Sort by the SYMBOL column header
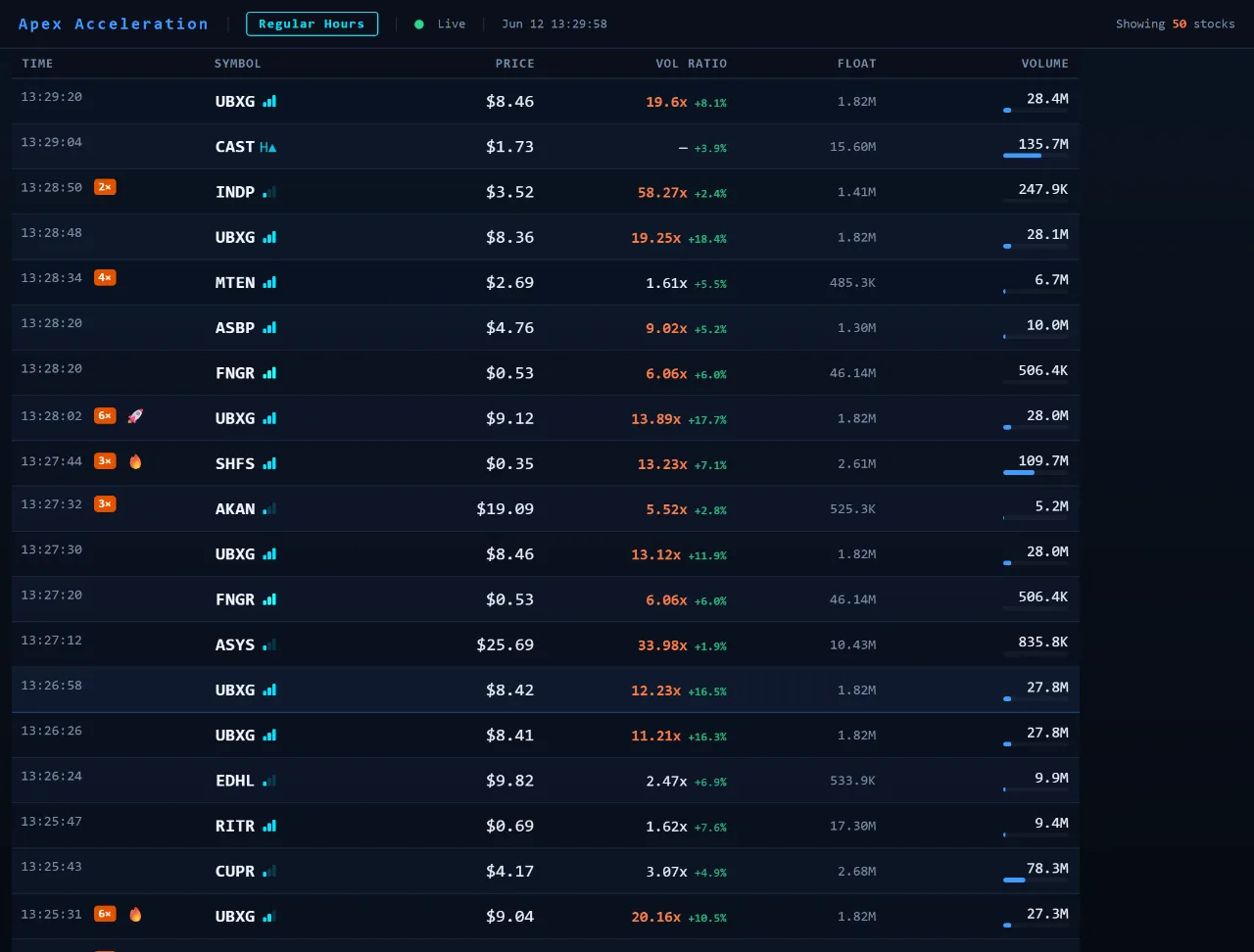 click(238, 64)
